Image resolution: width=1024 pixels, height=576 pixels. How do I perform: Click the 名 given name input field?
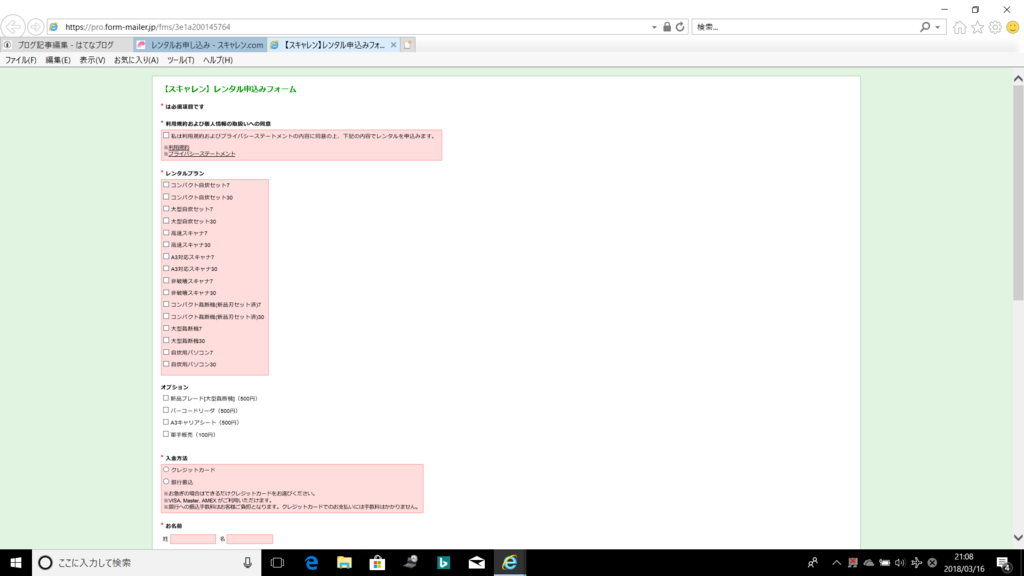(x=249, y=539)
